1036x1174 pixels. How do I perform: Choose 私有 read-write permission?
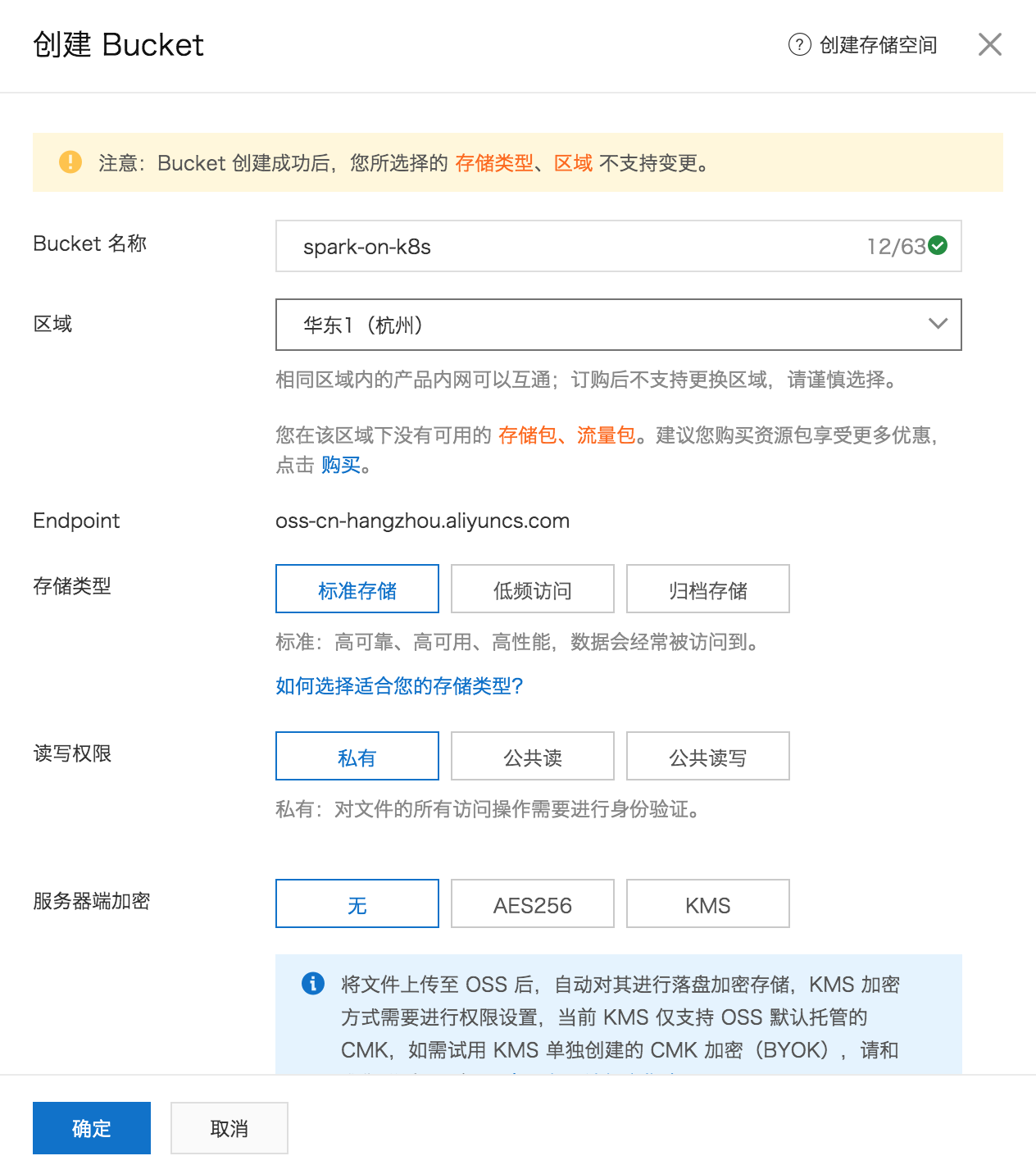click(x=357, y=757)
